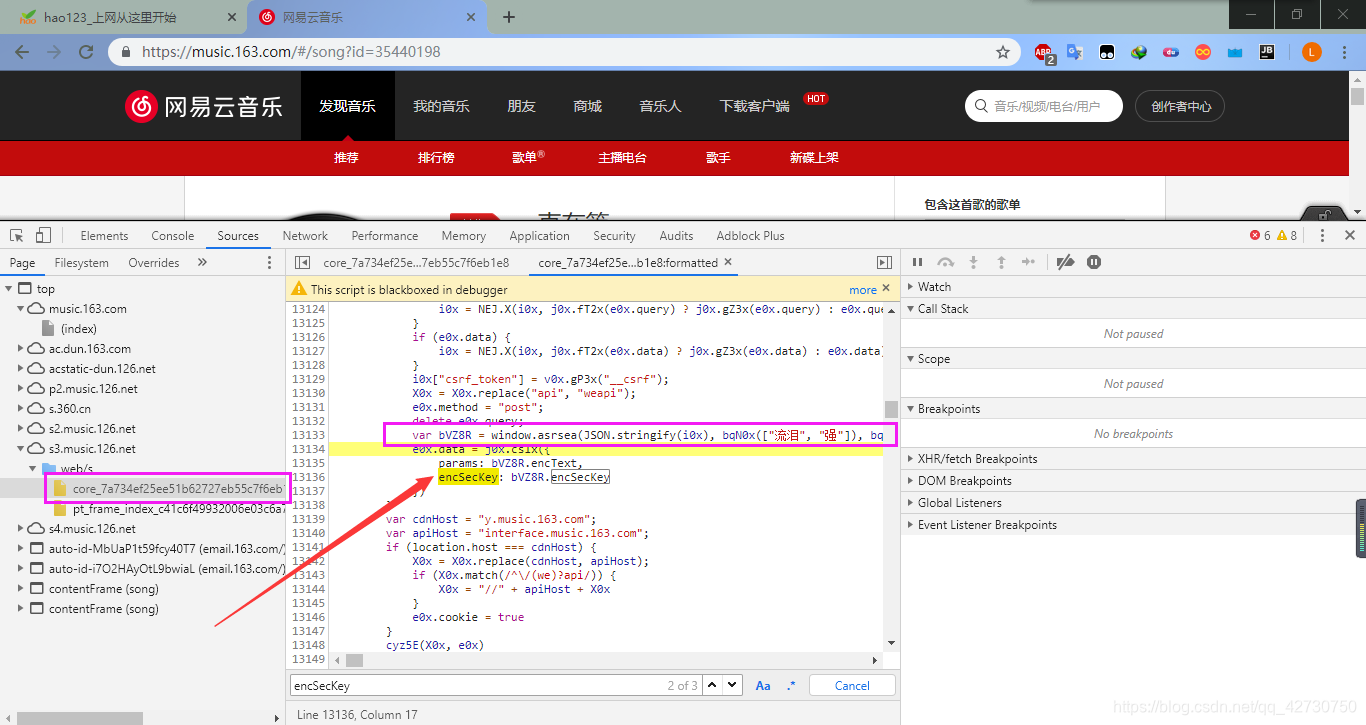The height and width of the screenshot is (725, 1366).
Task: Reload the current page
Action: 85,52
